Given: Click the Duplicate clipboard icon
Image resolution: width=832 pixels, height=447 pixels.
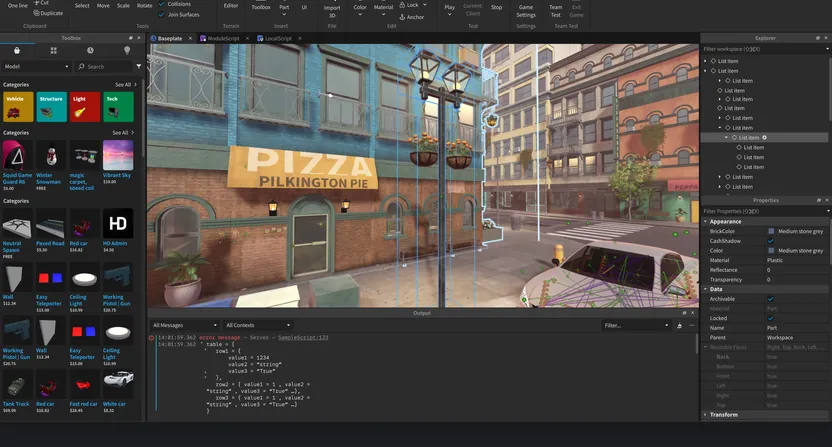Looking at the screenshot, I should point(37,13).
